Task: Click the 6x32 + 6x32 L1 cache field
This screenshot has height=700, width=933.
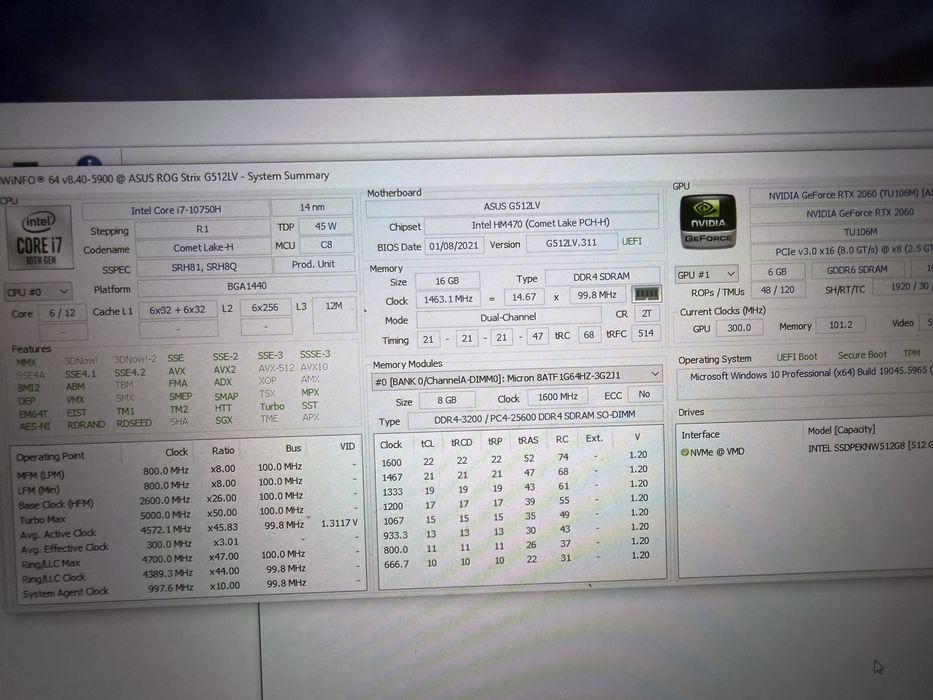Action: point(177,310)
